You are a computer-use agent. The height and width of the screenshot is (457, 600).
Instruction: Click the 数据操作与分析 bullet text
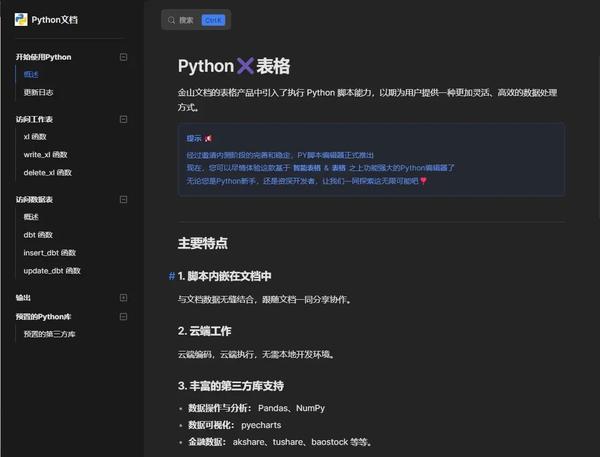tap(256, 408)
